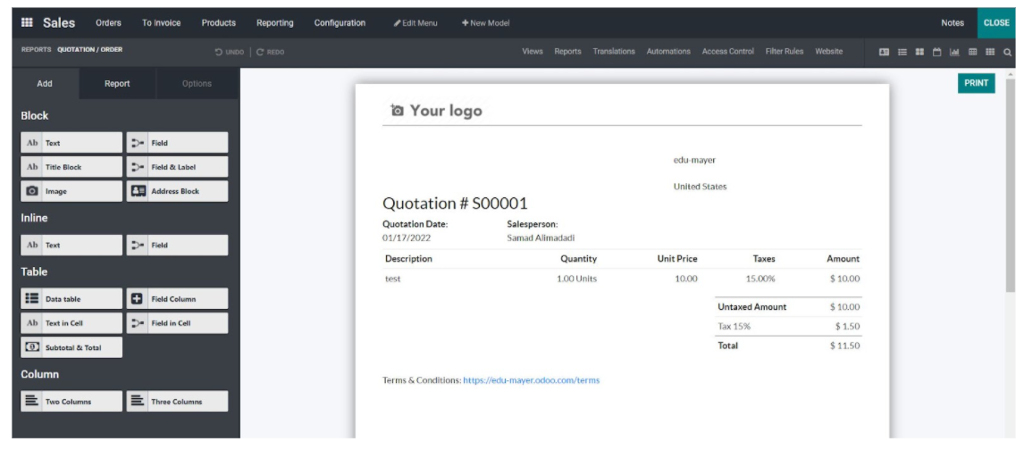This screenshot has width=1024, height=450.
Task: Click the Sales app title
Action: [59, 23]
